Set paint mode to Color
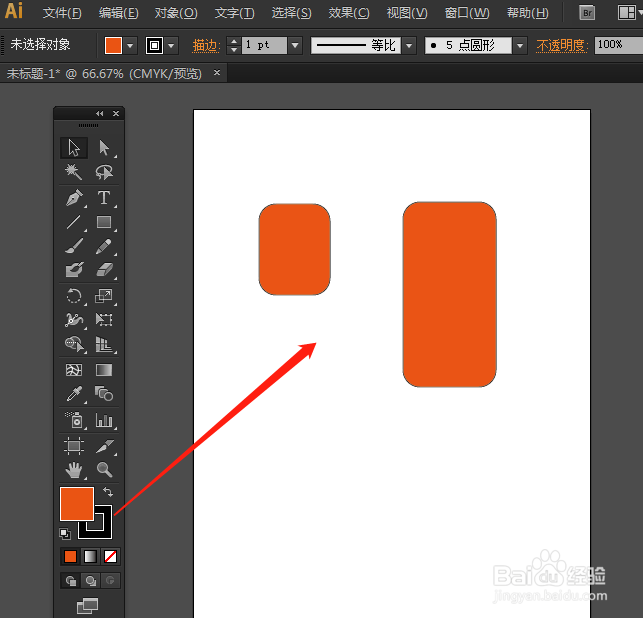This screenshot has height=618, width=643. [70, 556]
